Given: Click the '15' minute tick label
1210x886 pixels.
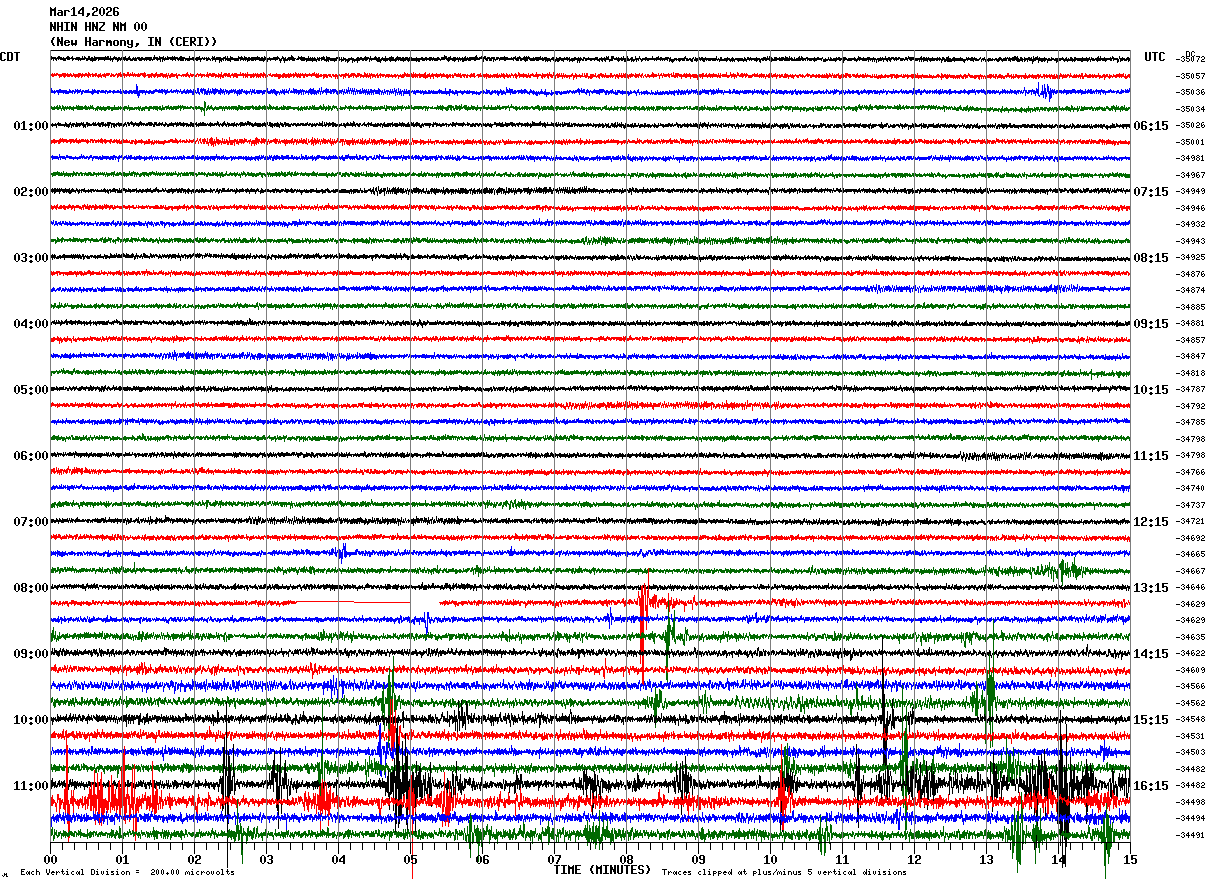Looking at the screenshot, I should click(x=1130, y=859).
